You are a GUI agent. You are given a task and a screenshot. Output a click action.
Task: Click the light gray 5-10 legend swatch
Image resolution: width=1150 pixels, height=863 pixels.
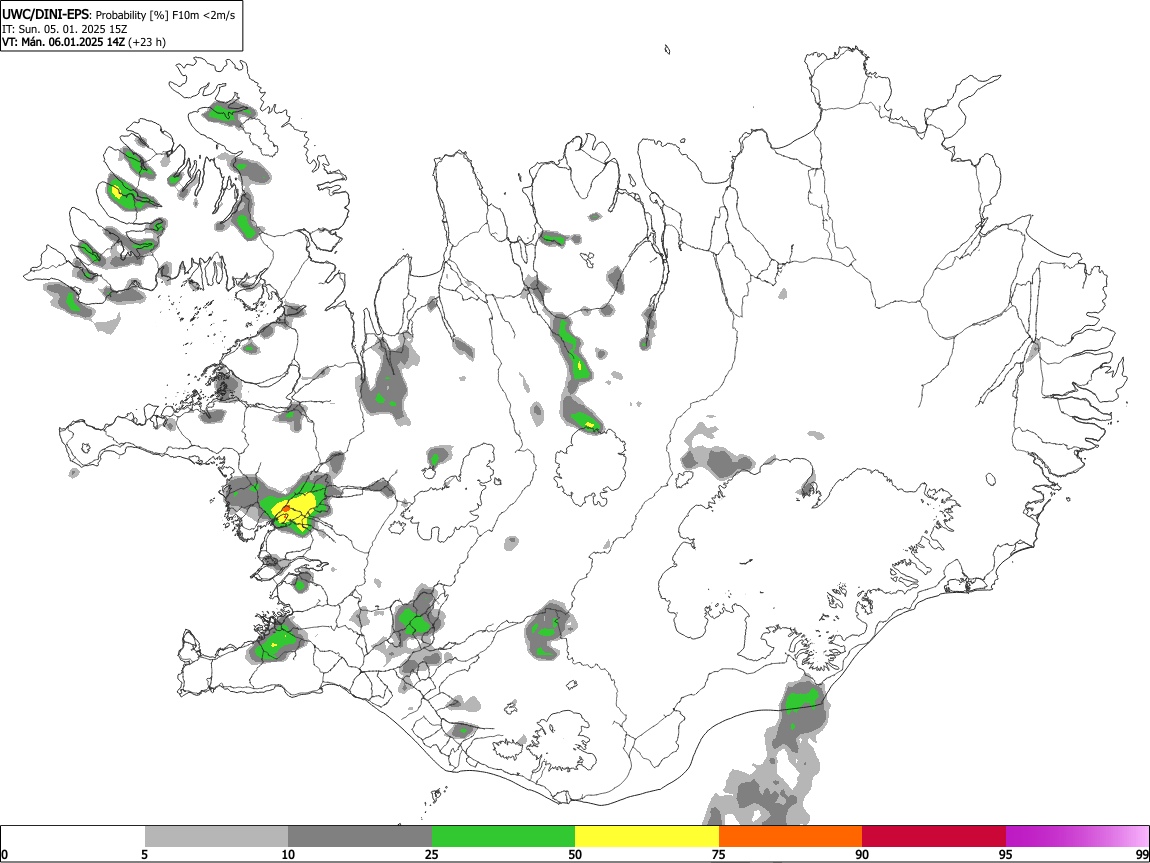click(216, 837)
